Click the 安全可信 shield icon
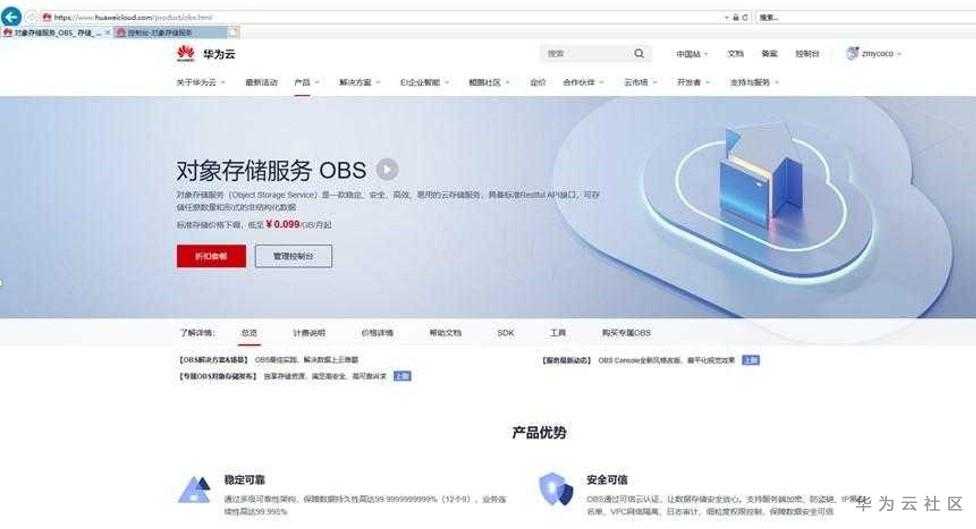The image size is (976, 529). (x=555, y=489)
